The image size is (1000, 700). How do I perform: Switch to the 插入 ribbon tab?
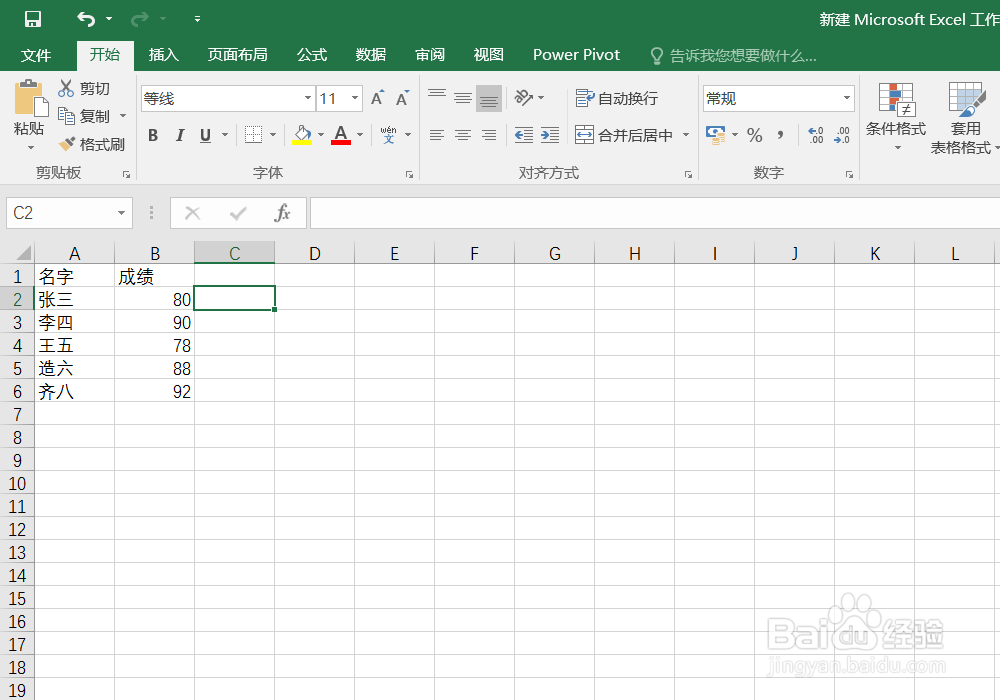click(x=163, y=55)
